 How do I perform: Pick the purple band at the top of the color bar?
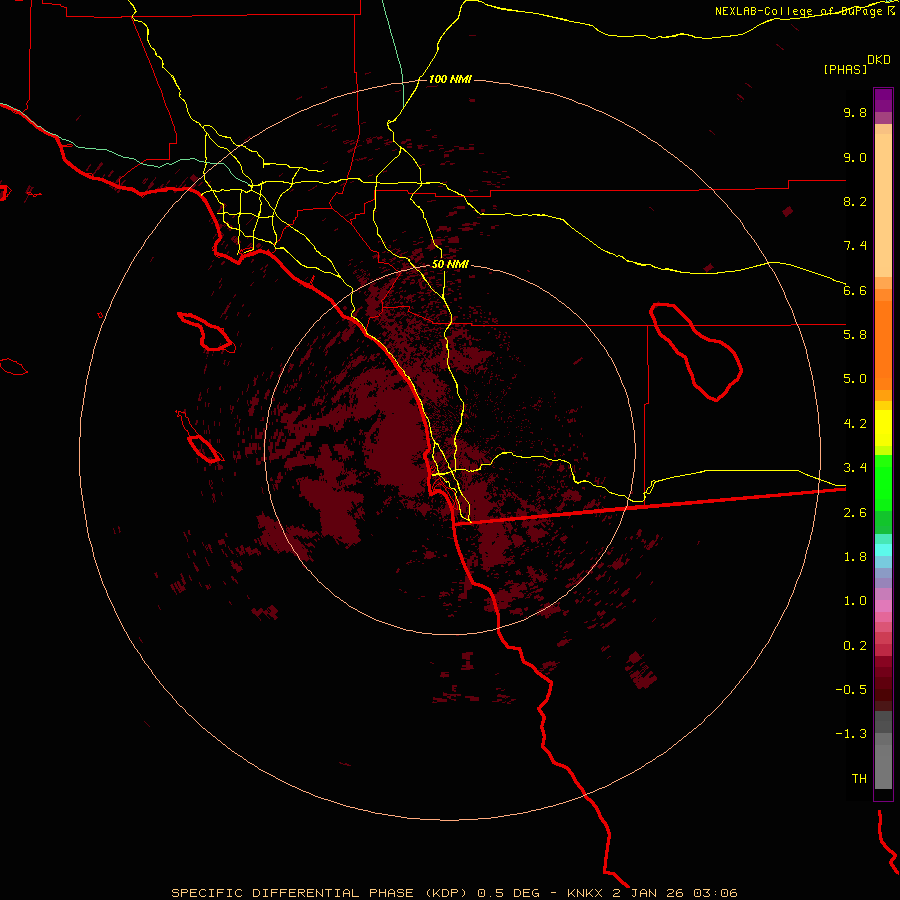point(883,100)
